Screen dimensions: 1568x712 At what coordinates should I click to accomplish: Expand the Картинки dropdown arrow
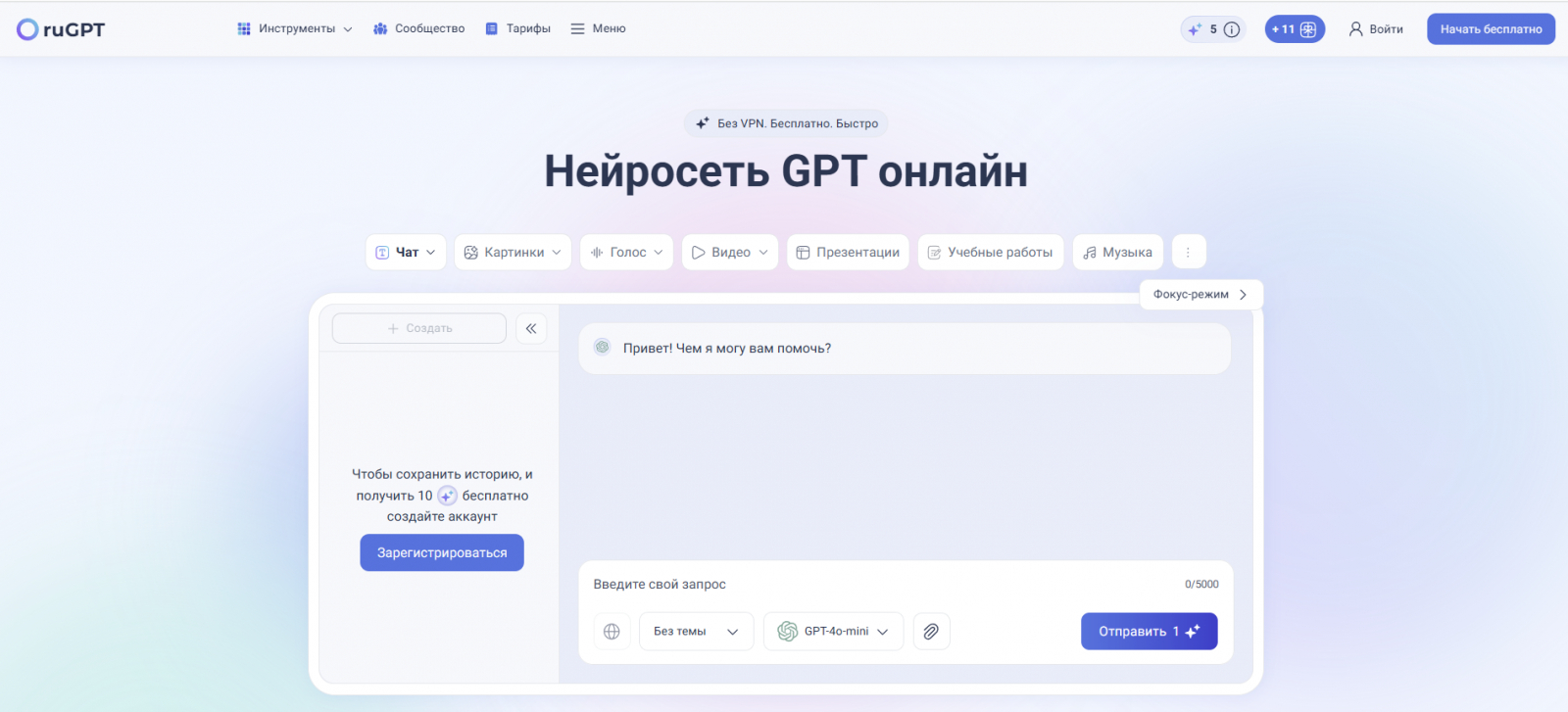pyautogui.click(x=557, y=253)
